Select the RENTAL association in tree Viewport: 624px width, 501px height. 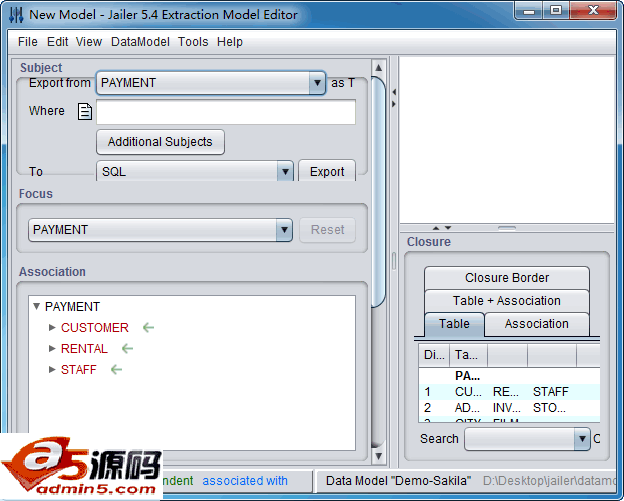click(x=84, y=349)
